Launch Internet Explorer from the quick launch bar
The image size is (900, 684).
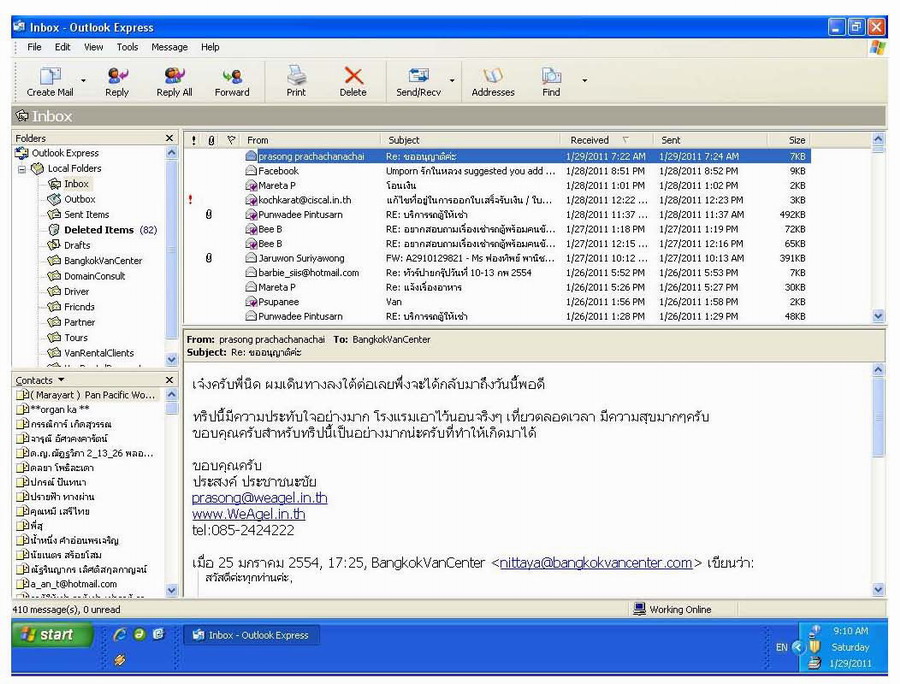click(x=120, y=634)
